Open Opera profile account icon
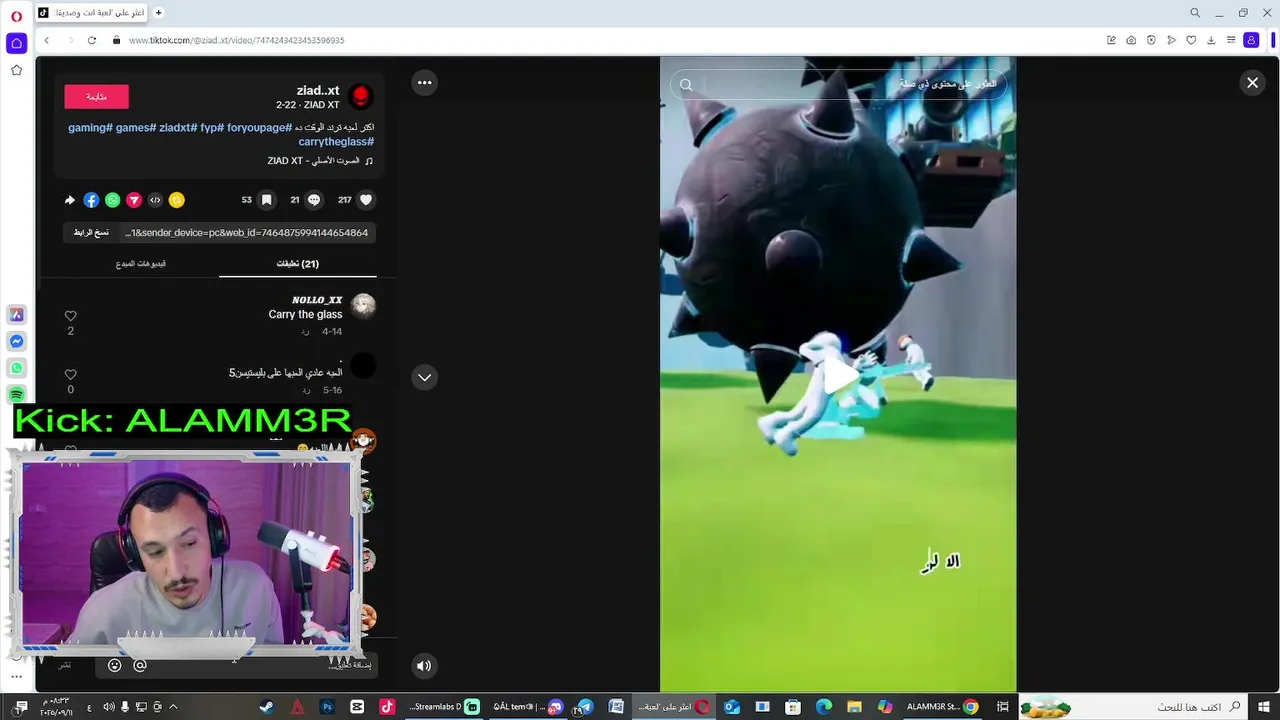The height and width of the screenshot is (720, 1280). [1251, 40]
